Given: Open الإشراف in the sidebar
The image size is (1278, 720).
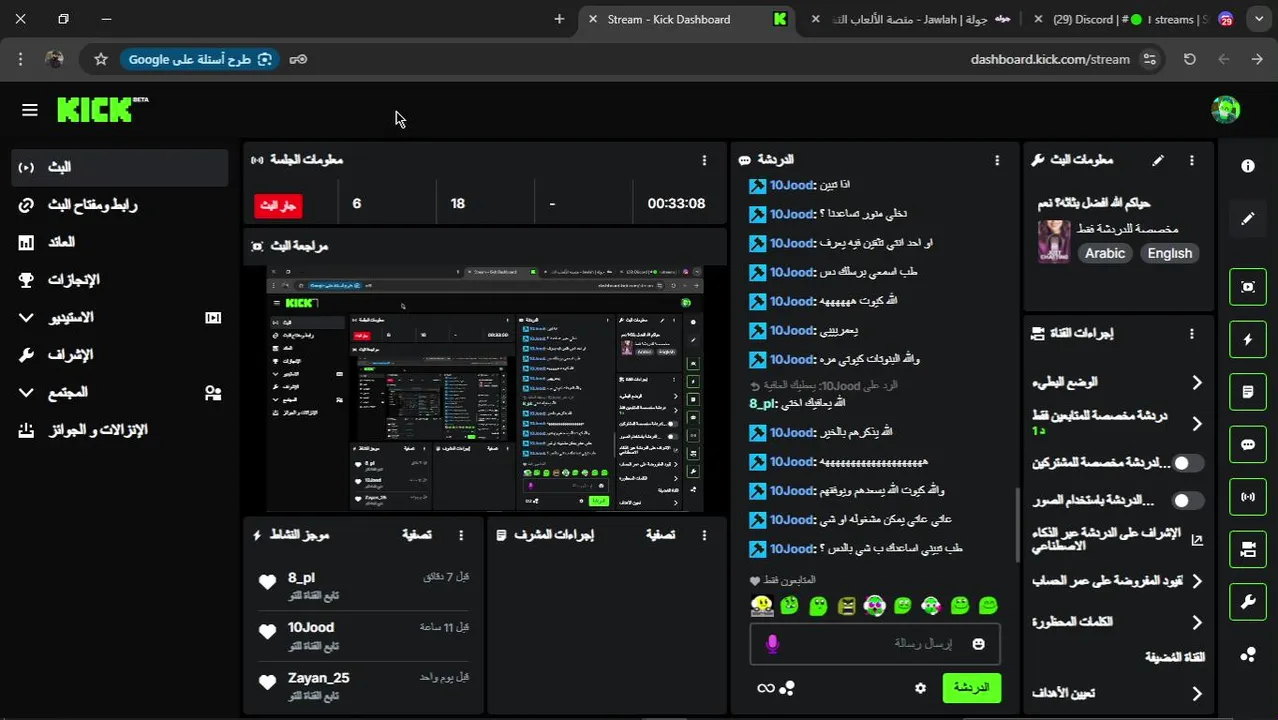Looking at the screenshot, I should [x=120, y=355].
